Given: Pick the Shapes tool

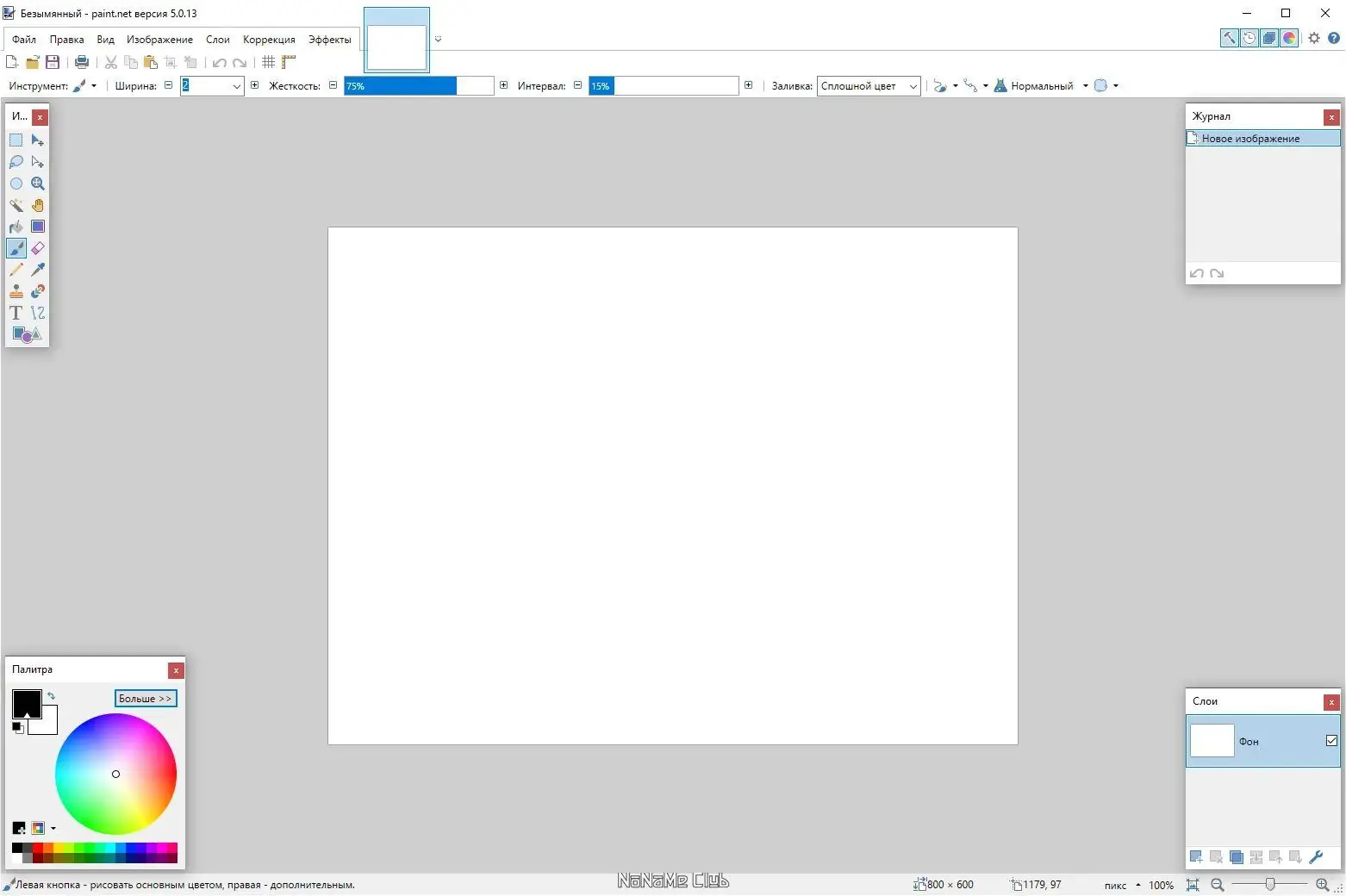Looking at the screenshot, I should tap(27, 334).
